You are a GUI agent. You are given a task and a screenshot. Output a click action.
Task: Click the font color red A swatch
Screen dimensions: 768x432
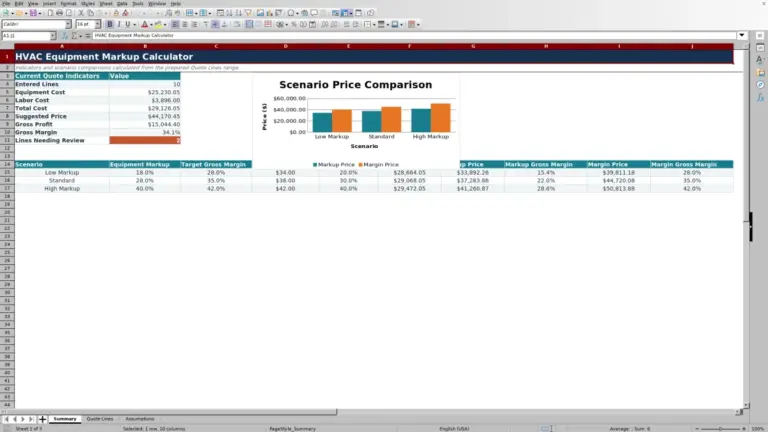tap(144, 24)
